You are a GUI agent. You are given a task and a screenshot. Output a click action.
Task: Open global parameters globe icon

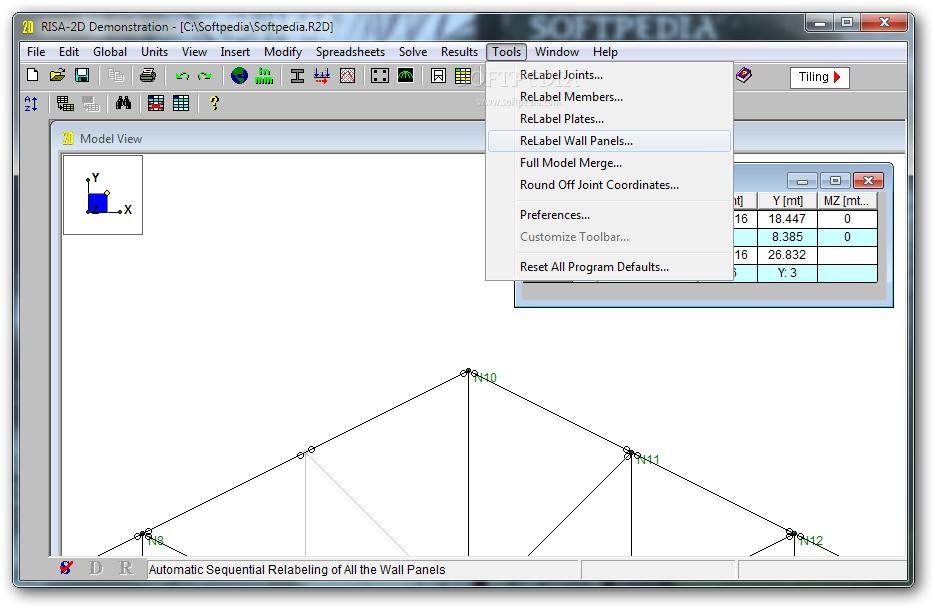click(239, 76)
